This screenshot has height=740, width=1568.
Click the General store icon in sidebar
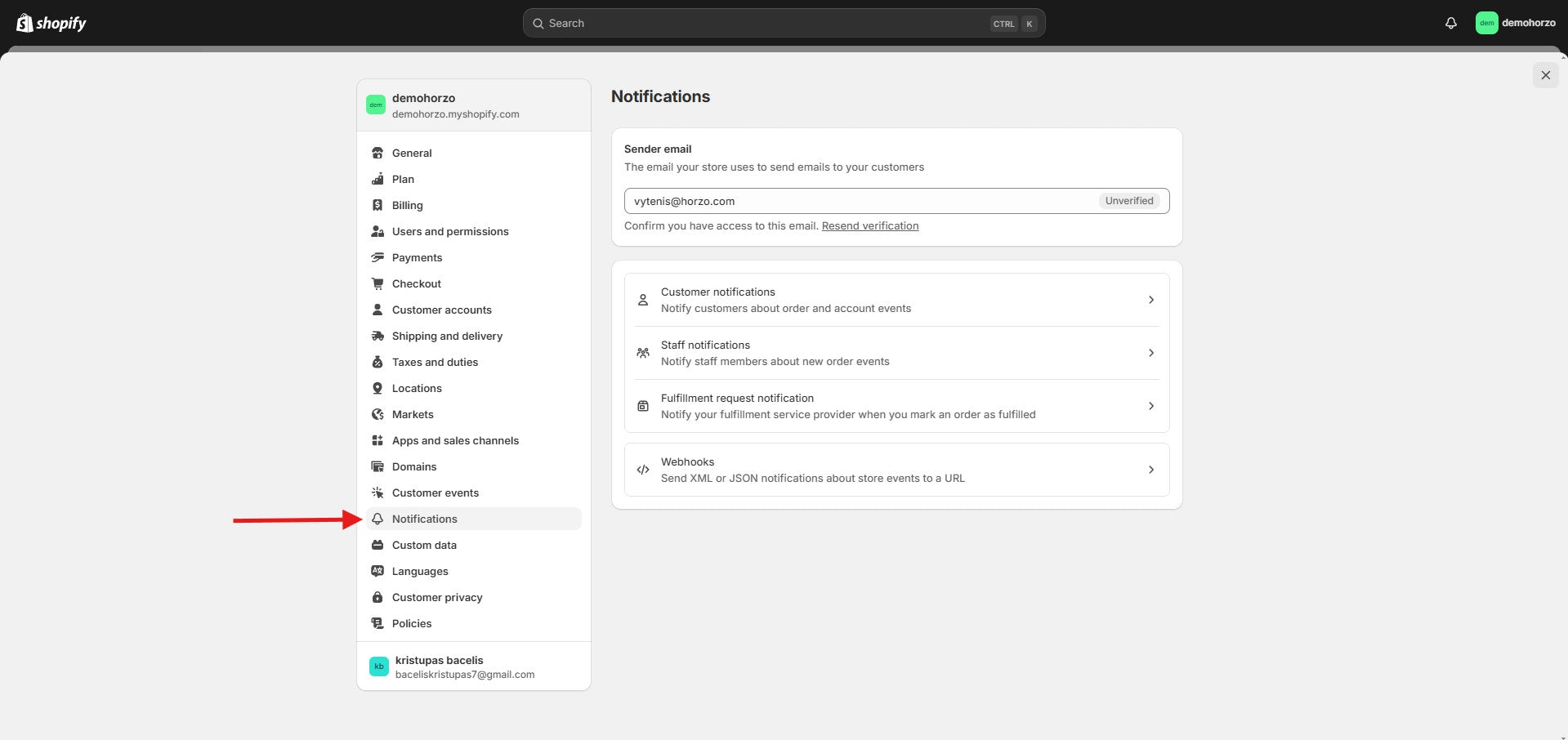coord(377,153)
